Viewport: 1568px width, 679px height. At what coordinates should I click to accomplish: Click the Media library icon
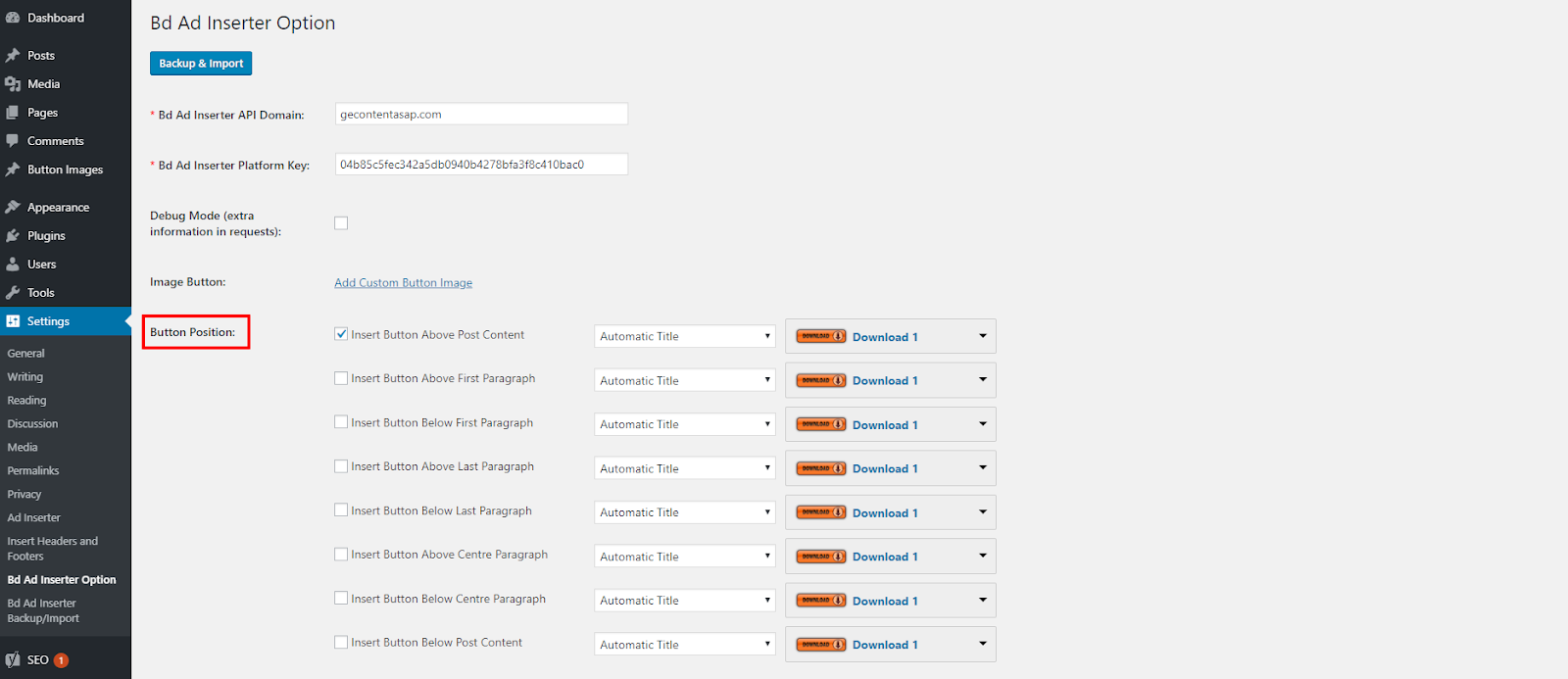13,84
